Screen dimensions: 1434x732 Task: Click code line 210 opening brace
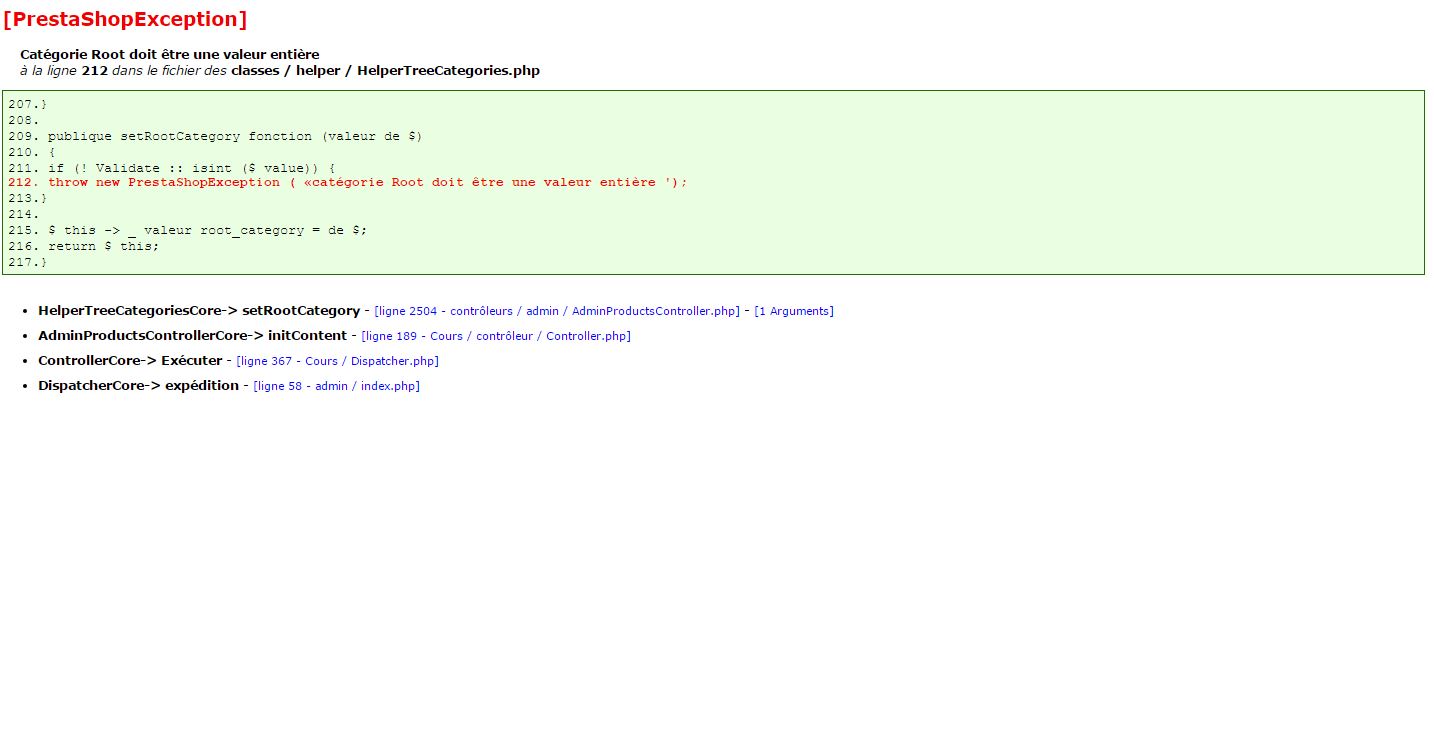32,152
